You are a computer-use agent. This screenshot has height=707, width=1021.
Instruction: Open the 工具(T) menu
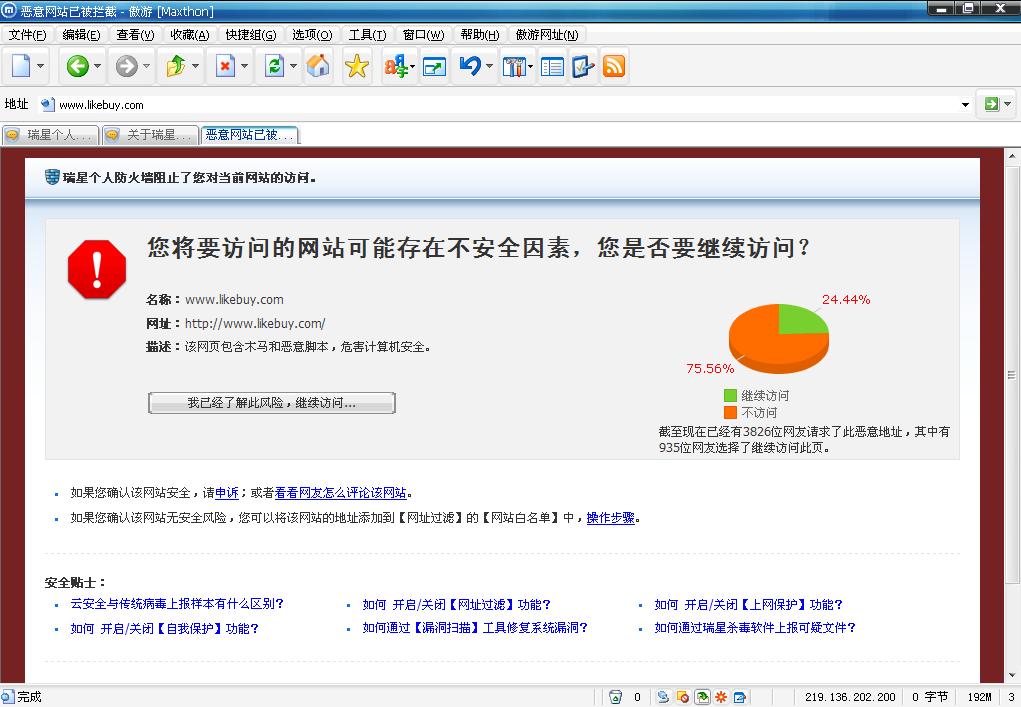click(367, 35)
